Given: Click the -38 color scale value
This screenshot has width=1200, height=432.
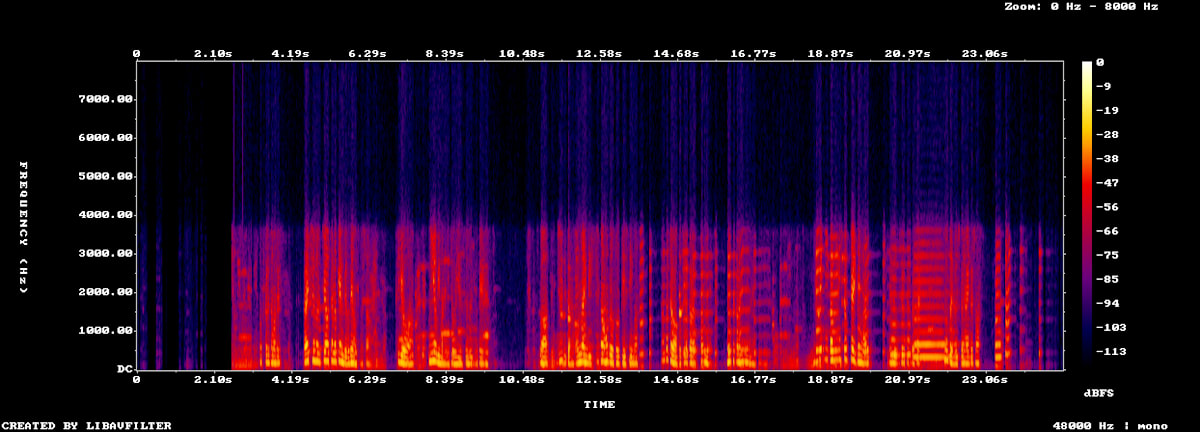Looking at the screenshot, I should [x=1107, y=158].
